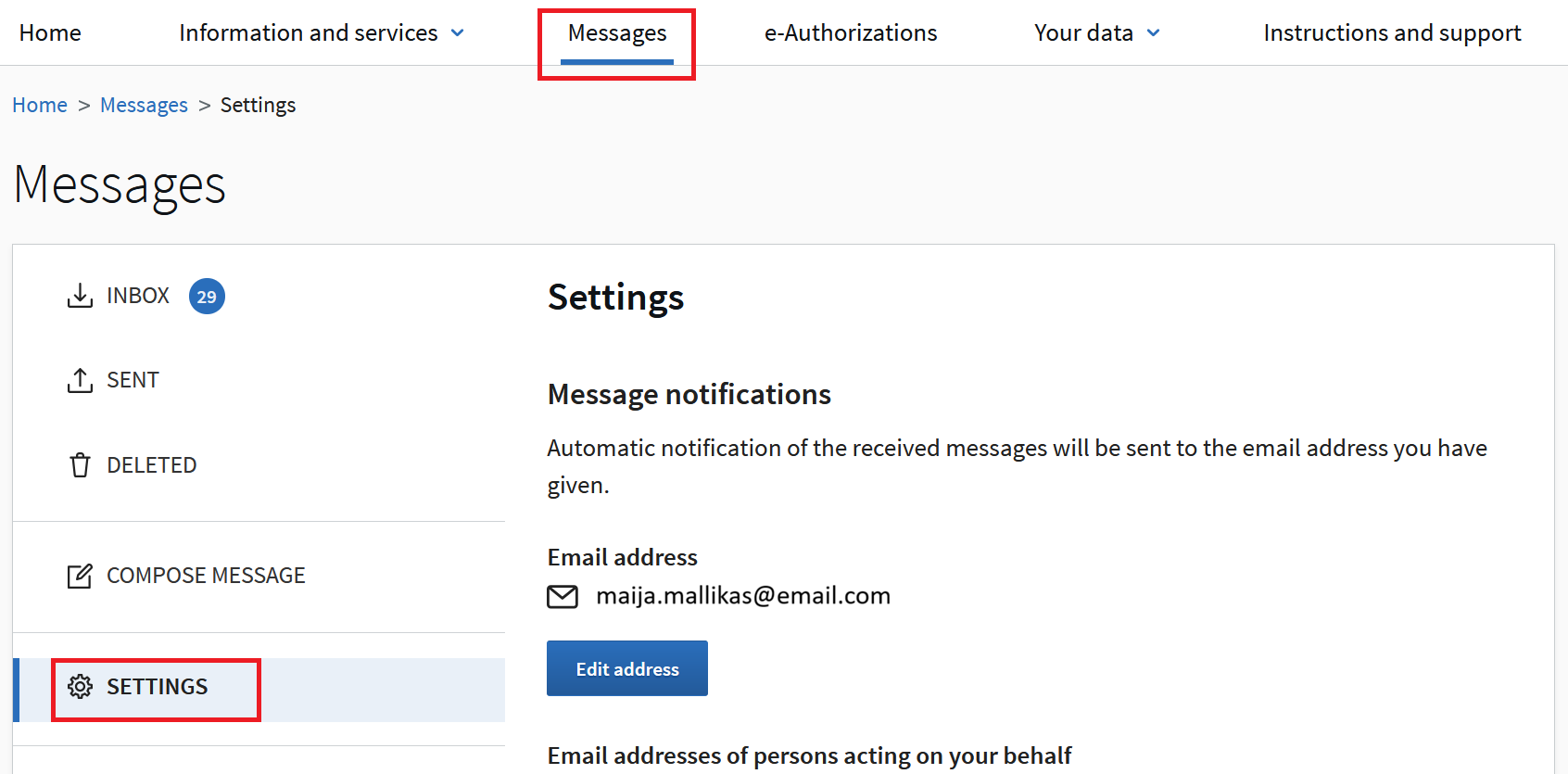Select the Messages tab in the top navigation
The width and height of the screenshot is (1568, 774).
point(617,33)
